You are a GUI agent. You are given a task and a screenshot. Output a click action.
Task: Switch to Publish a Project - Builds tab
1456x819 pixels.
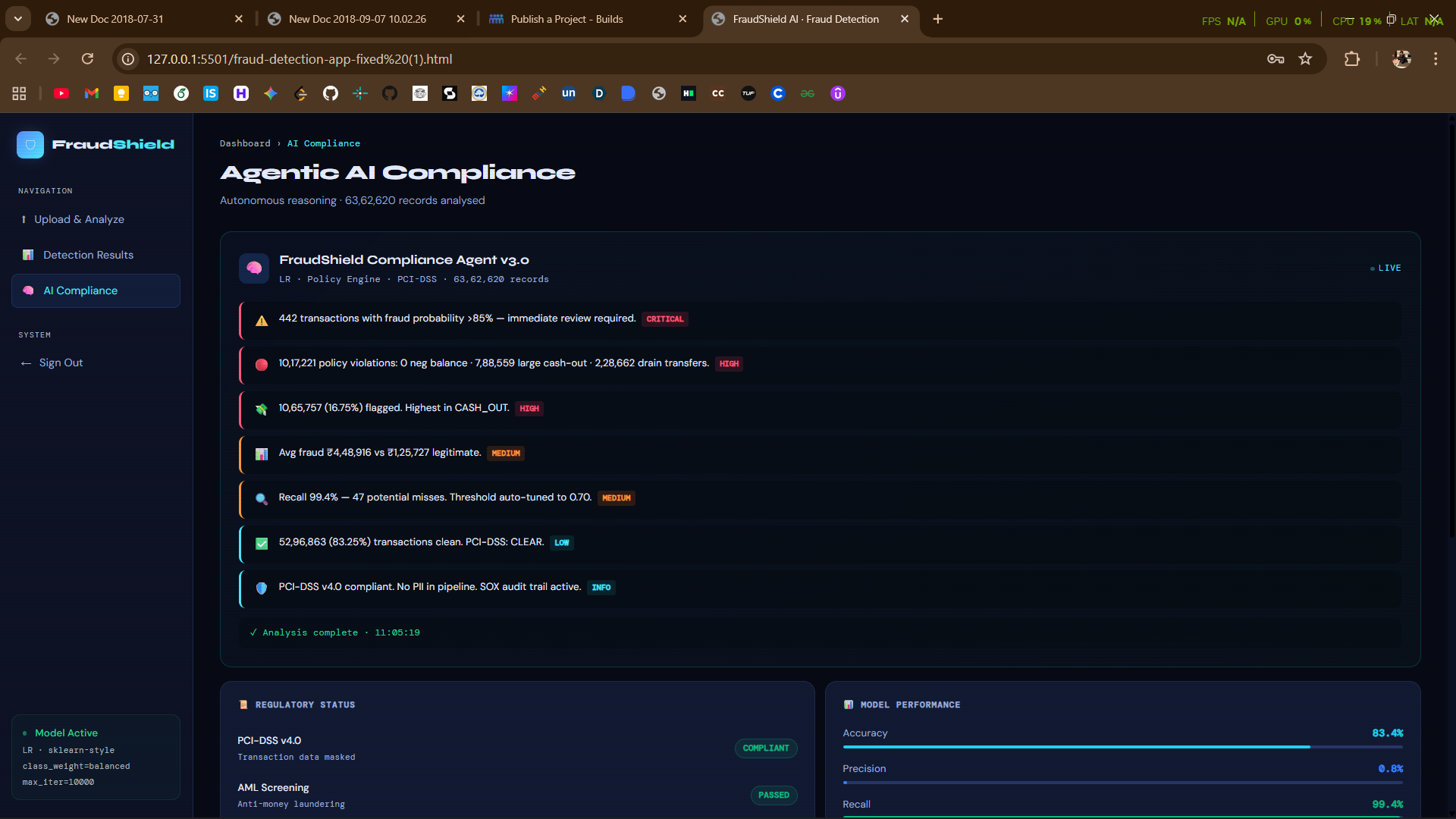pyautogui.click(x=588, y=19)
